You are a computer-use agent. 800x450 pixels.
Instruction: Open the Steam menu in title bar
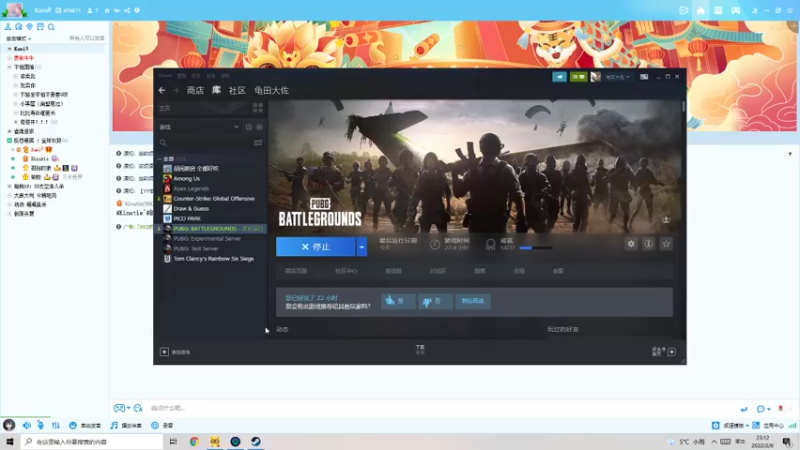165,76
